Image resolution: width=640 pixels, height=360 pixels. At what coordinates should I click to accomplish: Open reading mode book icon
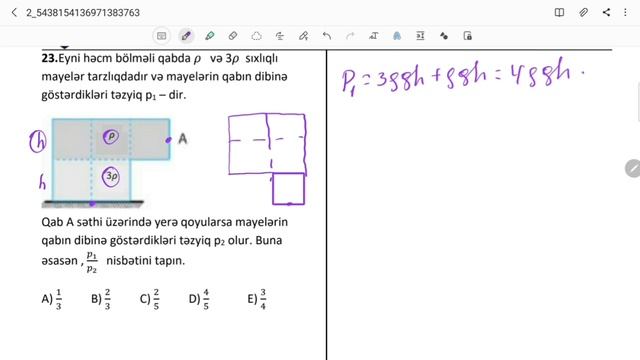coord(559,13)
